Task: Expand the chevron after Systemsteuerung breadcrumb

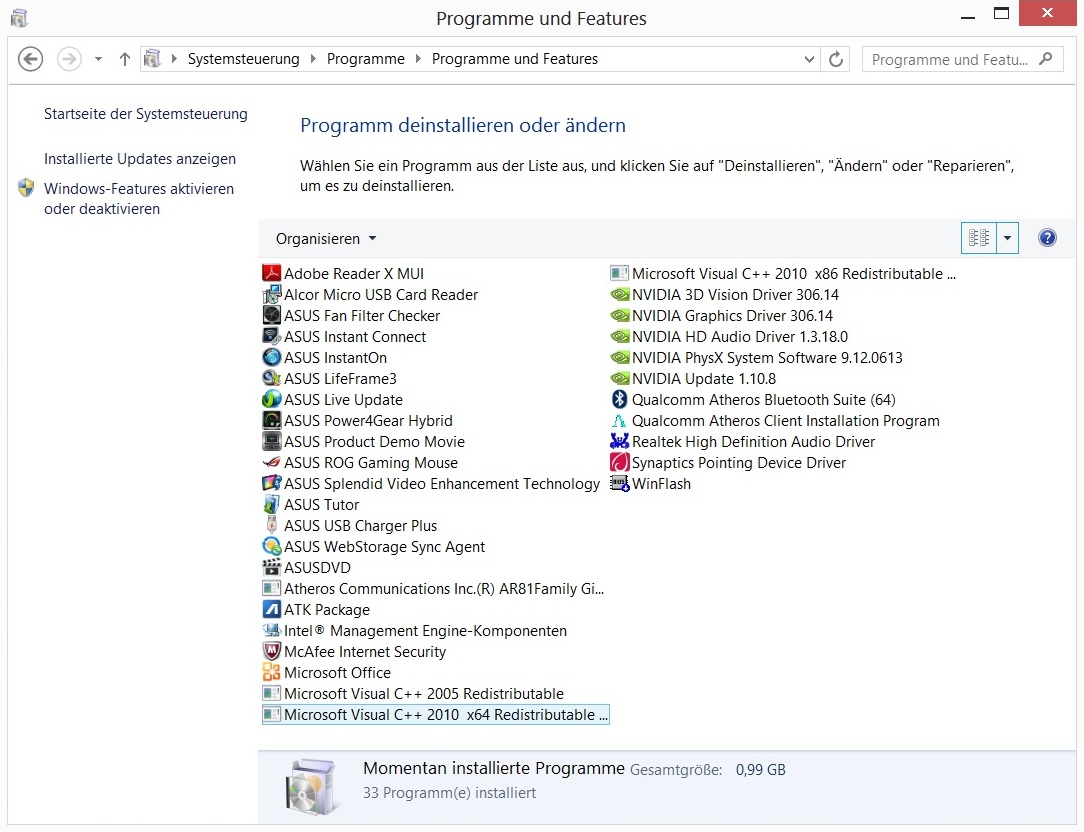Action: 313,59
